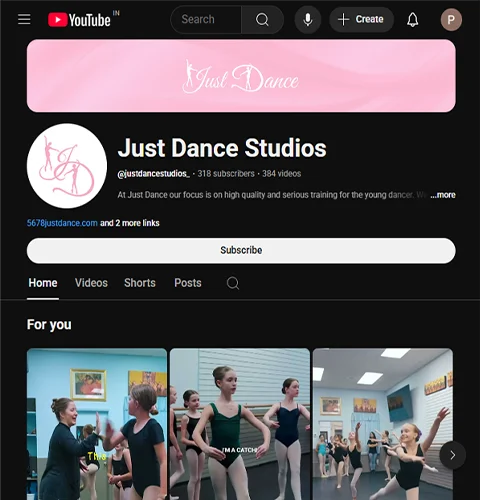480x500 pixels.
Task: Search within channel using tab-bar magnifier
Action: click(x=233, y=283)
